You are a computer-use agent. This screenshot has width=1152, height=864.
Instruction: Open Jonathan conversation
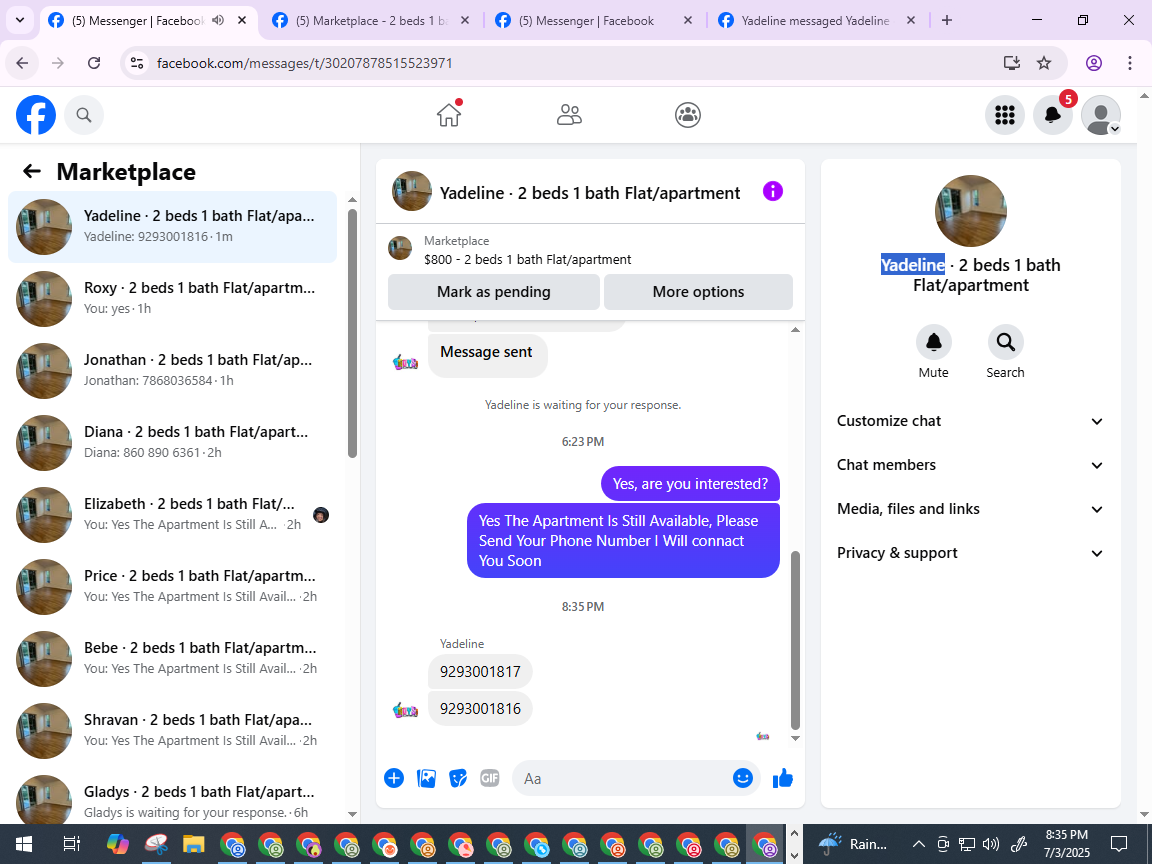click(173, 370)
